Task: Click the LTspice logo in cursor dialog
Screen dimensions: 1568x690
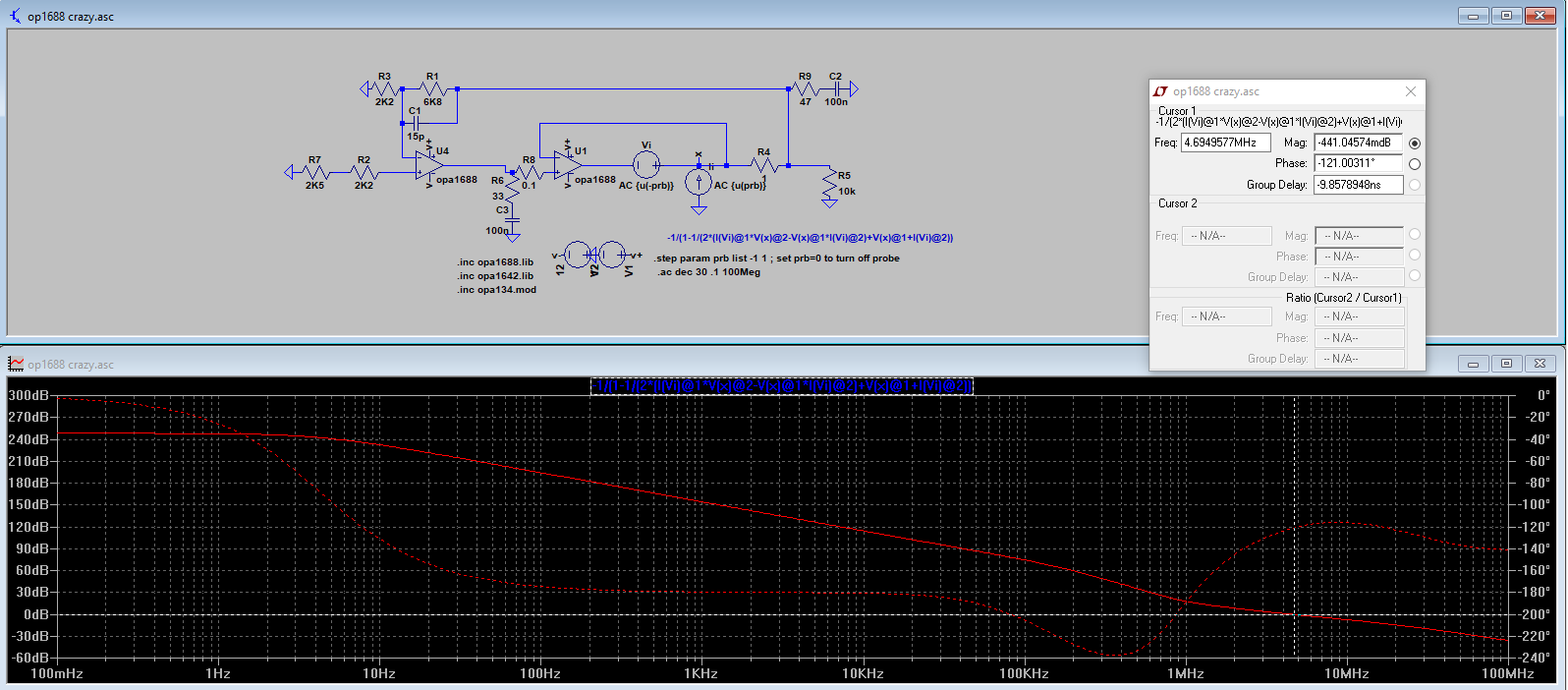Action: [1160, 91]
